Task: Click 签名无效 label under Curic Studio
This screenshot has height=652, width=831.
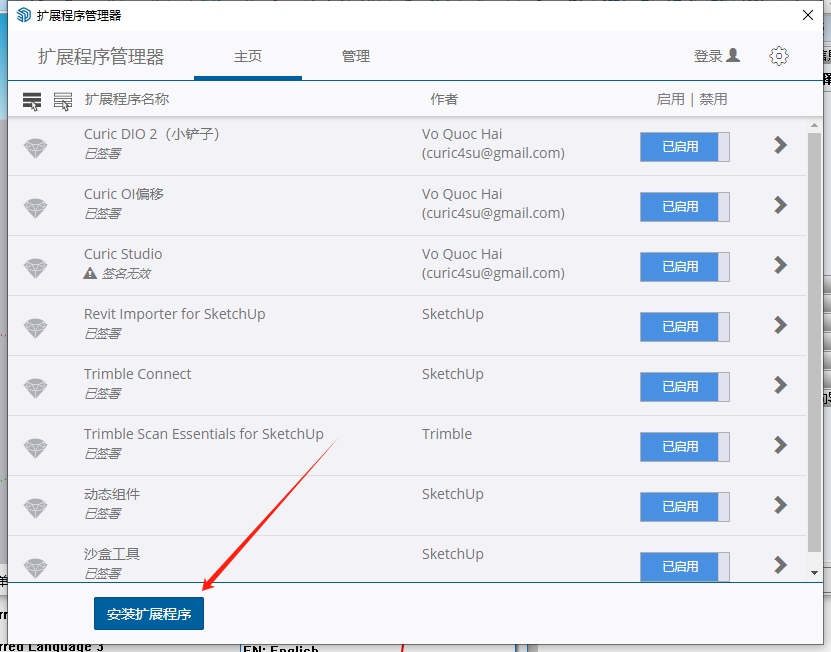Action: pyautogui.click(x=126, y=274)
